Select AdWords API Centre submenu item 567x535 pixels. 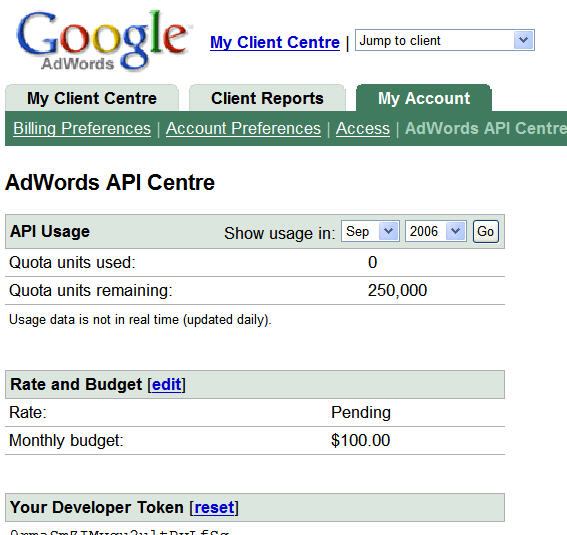[x=486, y=128]
